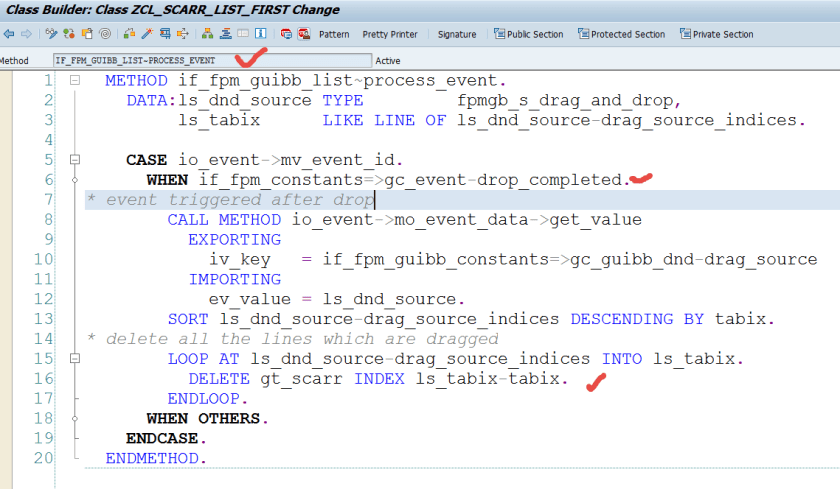Click 'iv_key' parameter on line 10
Viewport: 840px width, 489px height.
pyautogui.click(x=239, y=260)
